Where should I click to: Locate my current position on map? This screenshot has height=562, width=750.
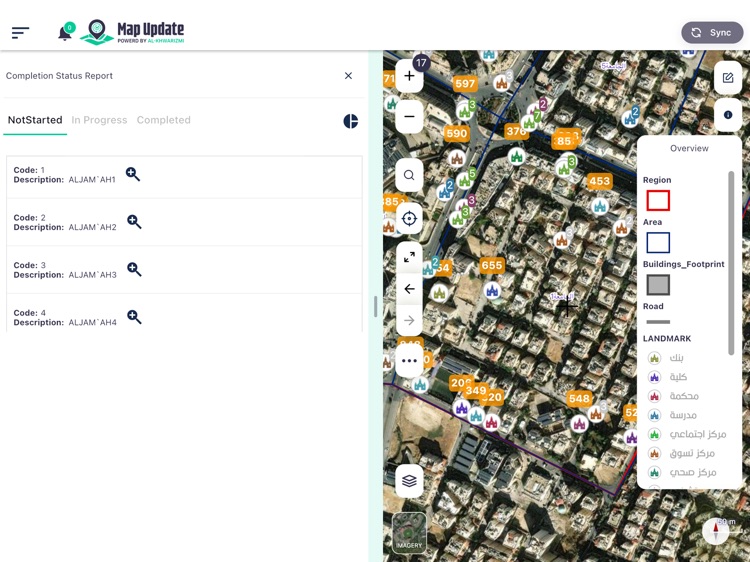click(x=409, y=219)
